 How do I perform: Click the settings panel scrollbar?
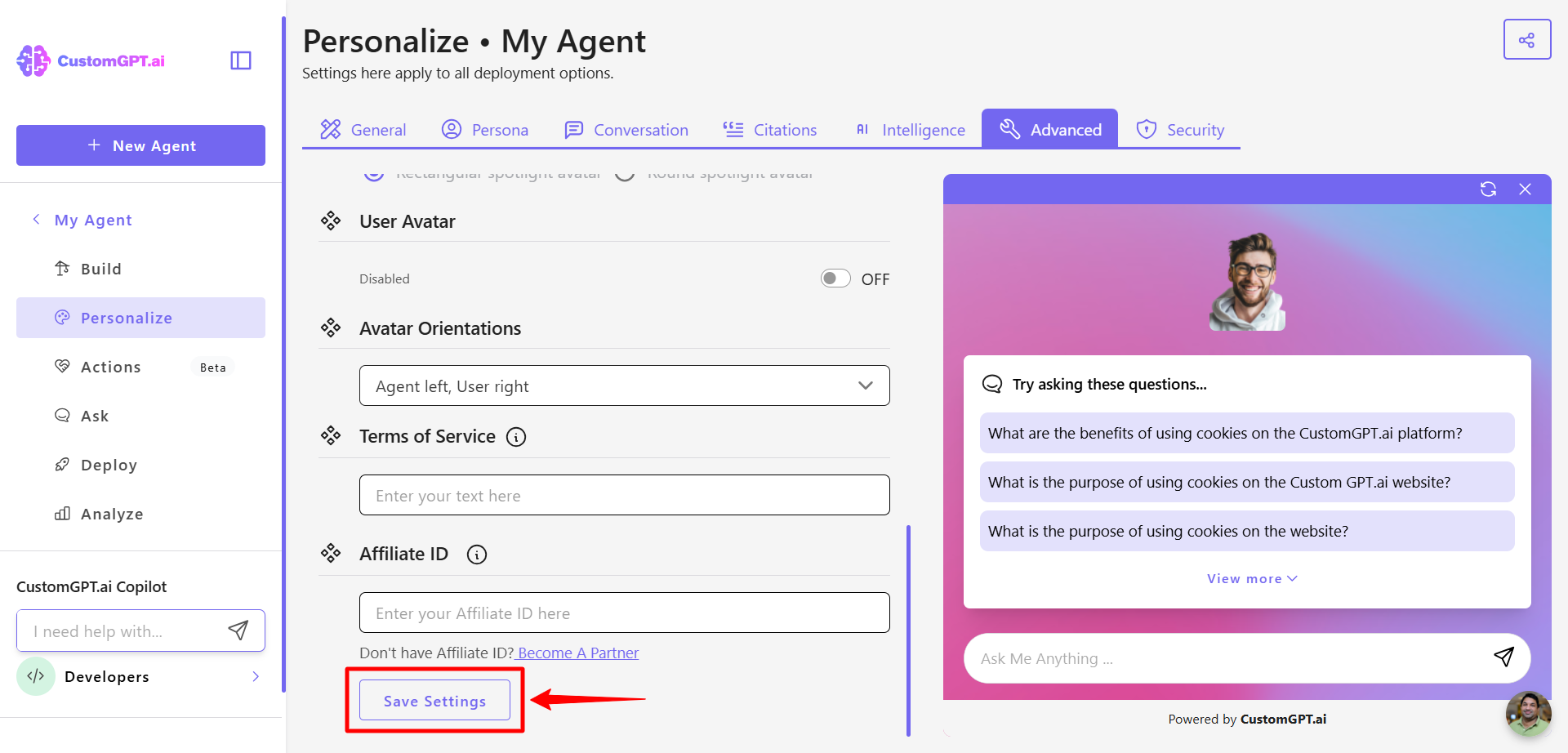click(x=908, y=630)
